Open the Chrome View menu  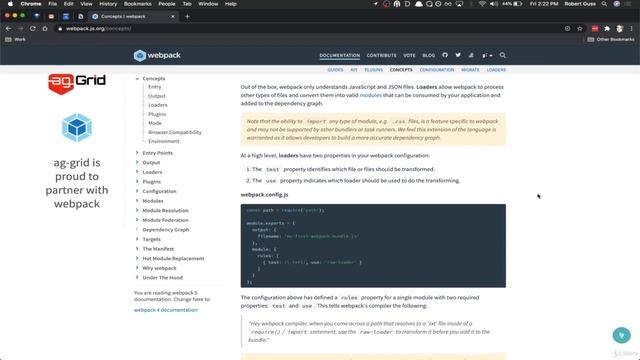[x=86, y=4]
